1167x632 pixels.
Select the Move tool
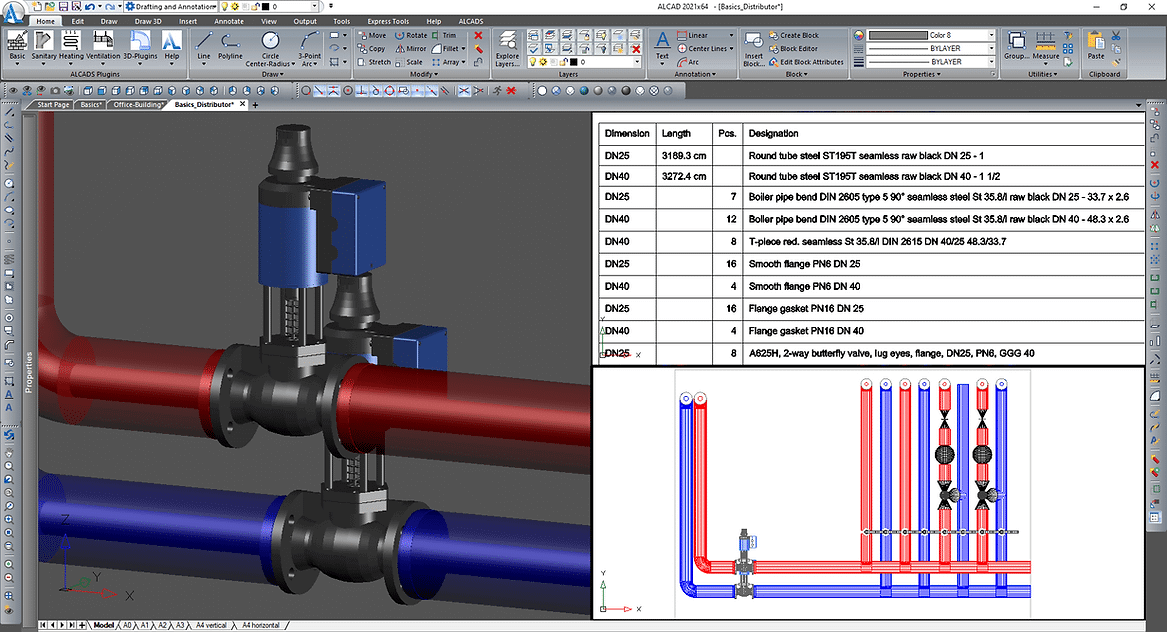coord(377,35)
